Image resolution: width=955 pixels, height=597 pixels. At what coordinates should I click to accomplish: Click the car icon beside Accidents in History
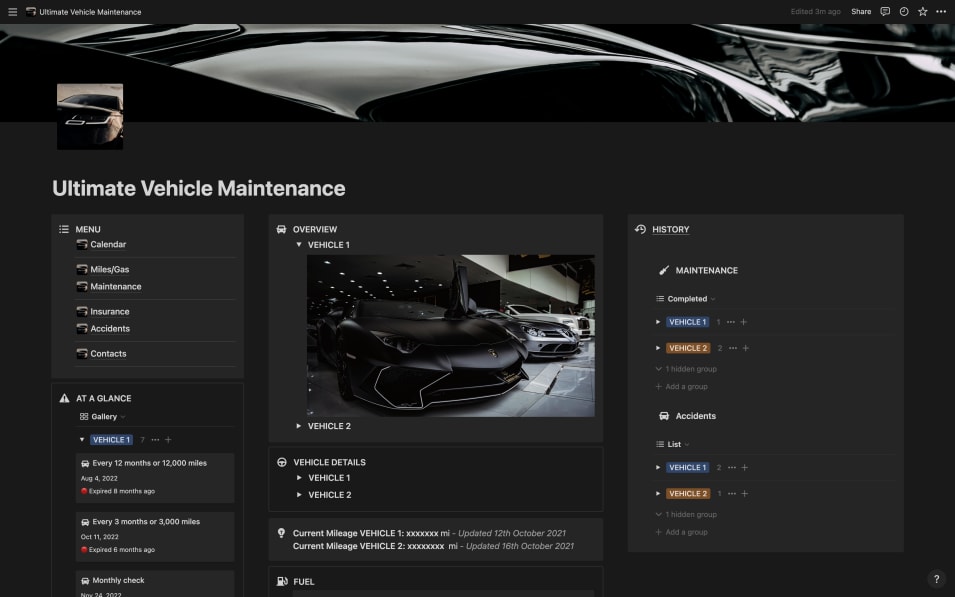tap(663, 415)
